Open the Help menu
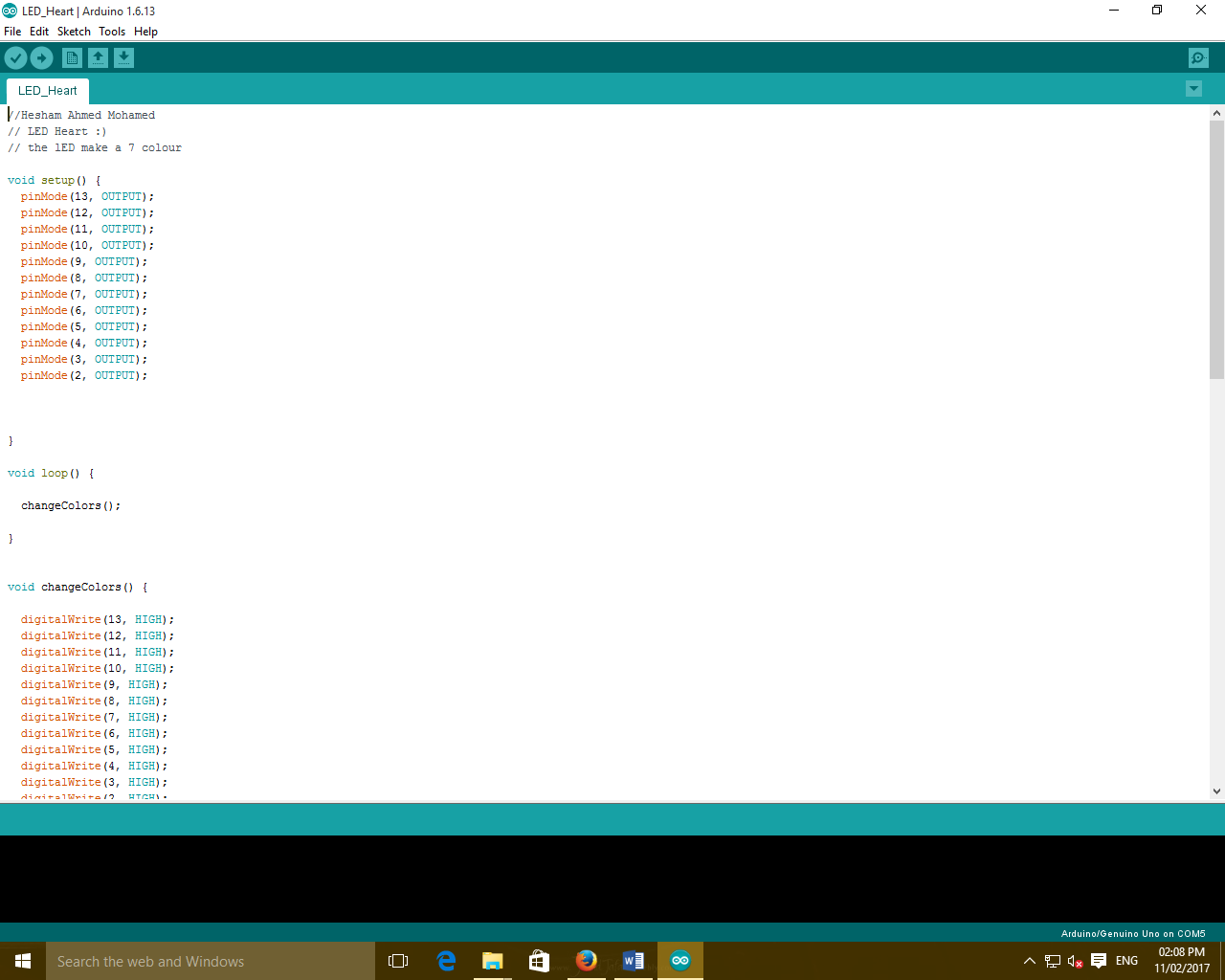Image resolution: width=1225 pixels, height=980 pixels. click(145, 32)
